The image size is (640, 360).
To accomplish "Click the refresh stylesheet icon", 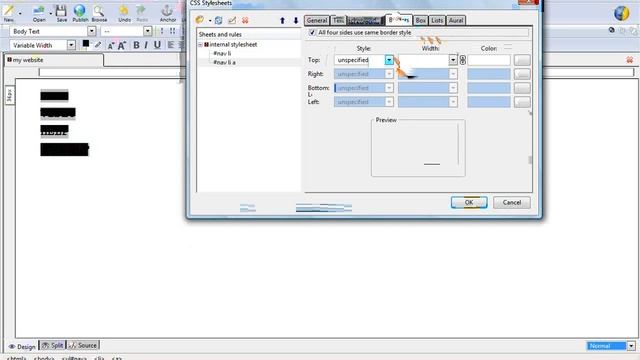I will coord(219,20).
